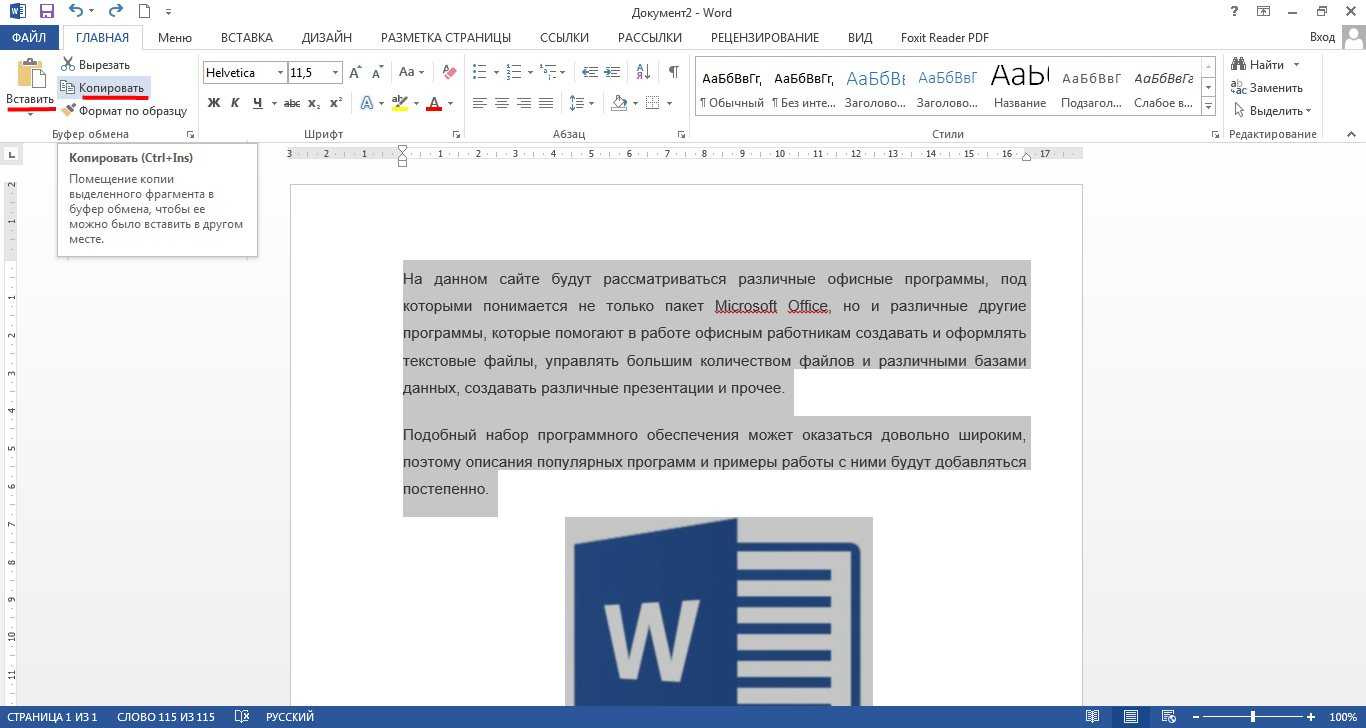
Task: Apply the Подзаголовок style
Action: coord(1092,88)
